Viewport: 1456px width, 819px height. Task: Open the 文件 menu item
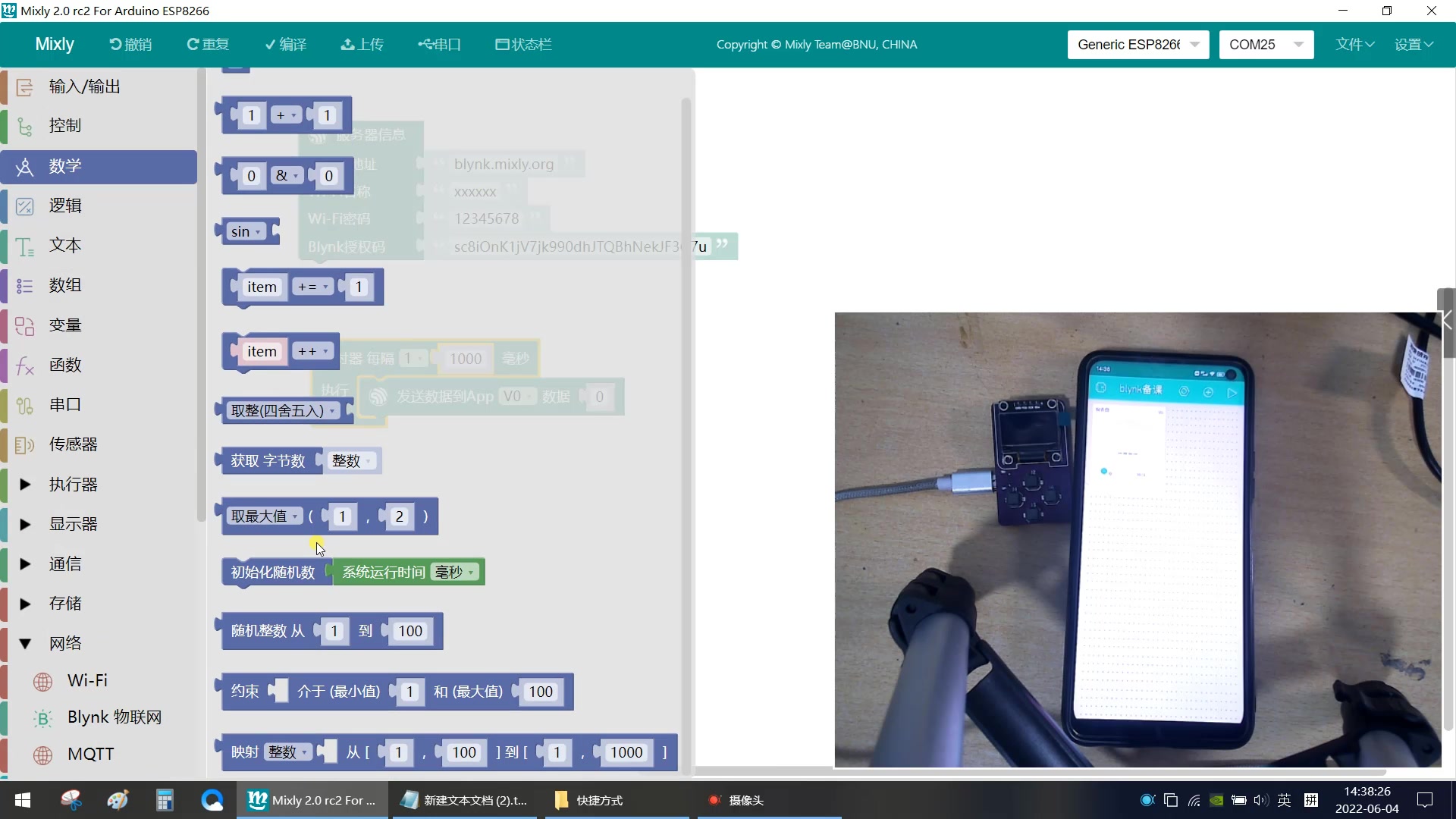coord(1354,44)
